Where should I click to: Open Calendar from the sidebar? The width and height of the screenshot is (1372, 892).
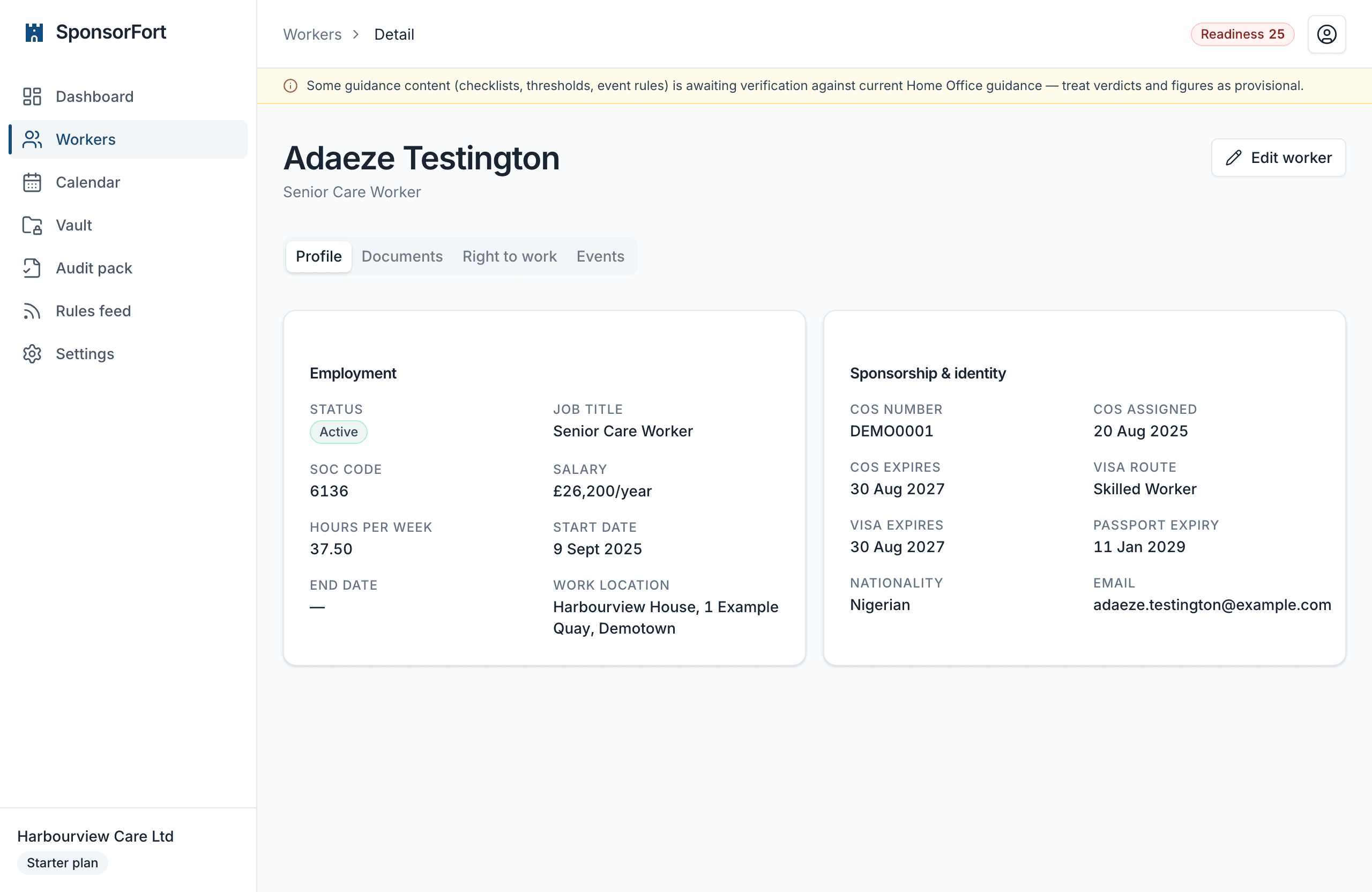click(x=129, y=182)
